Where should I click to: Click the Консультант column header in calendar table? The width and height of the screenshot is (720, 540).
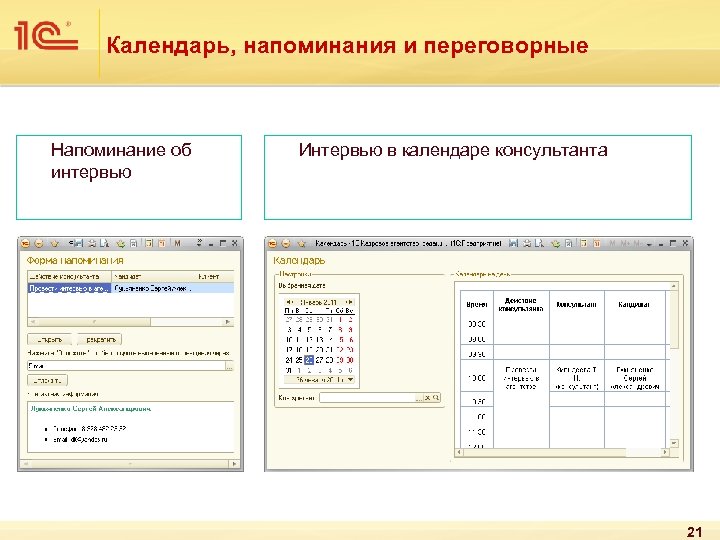tap(577, 305)
